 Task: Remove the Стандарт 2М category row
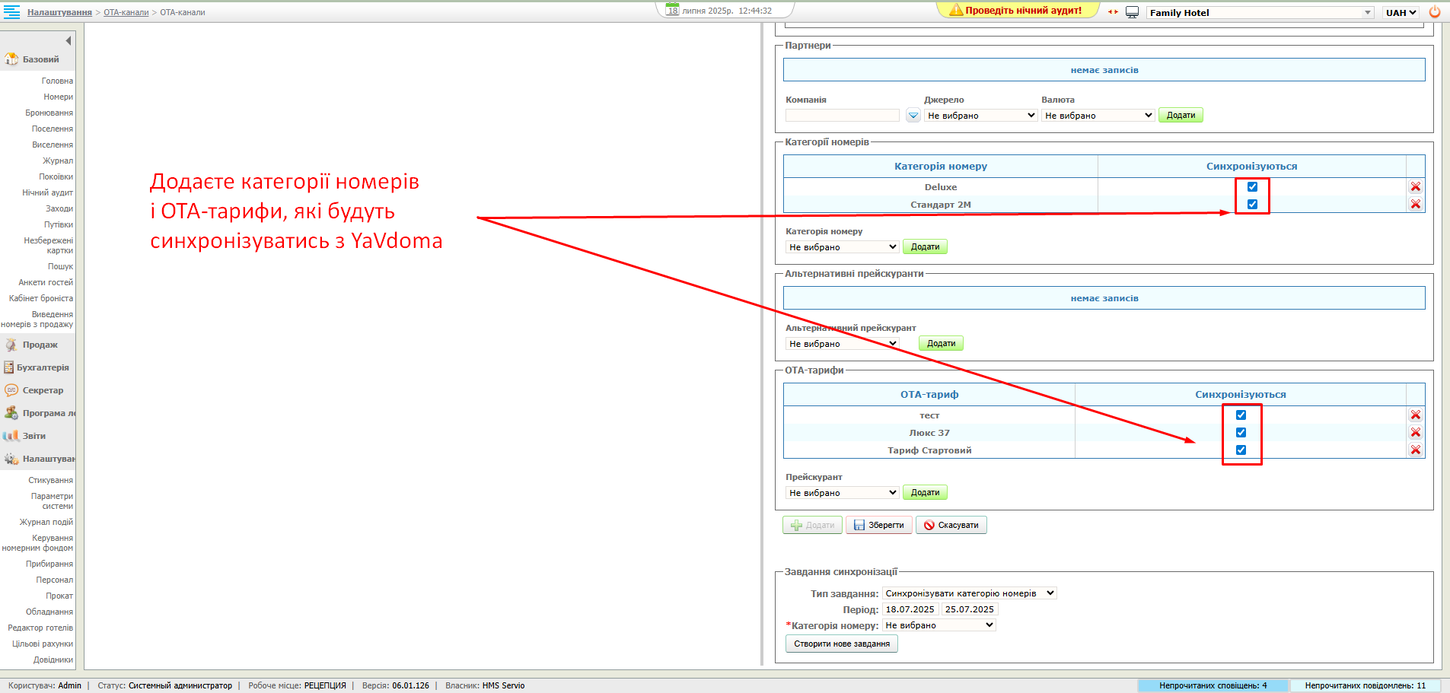[x=1415, y=204]
